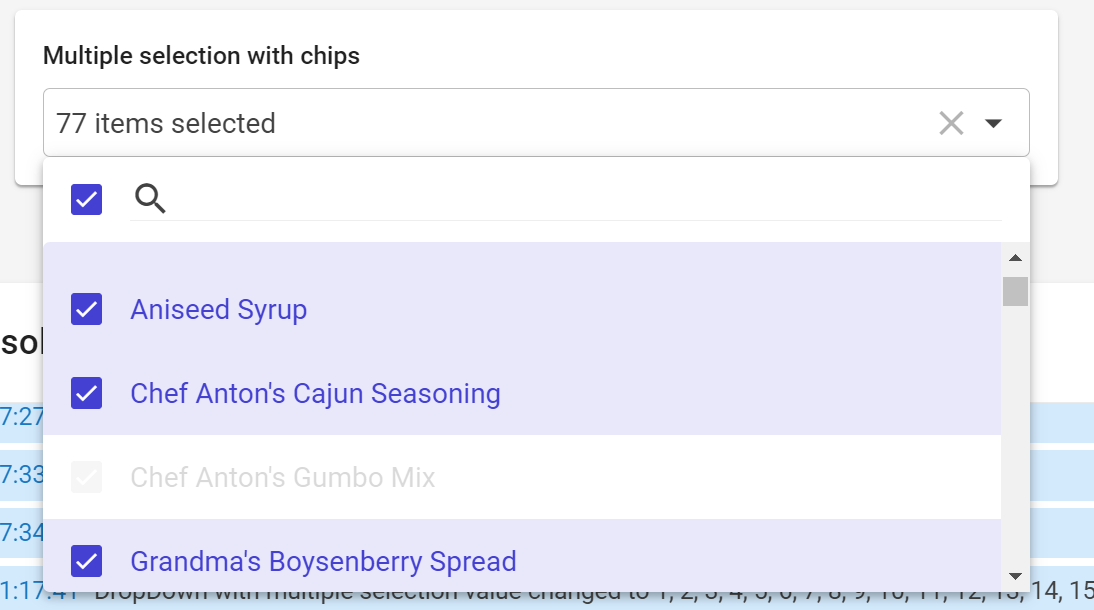The height and width of the screenshot is (610, 1094).
Task: Click the magnifying glass search icon
Action: pyautogui.click(x=150, y=199)
